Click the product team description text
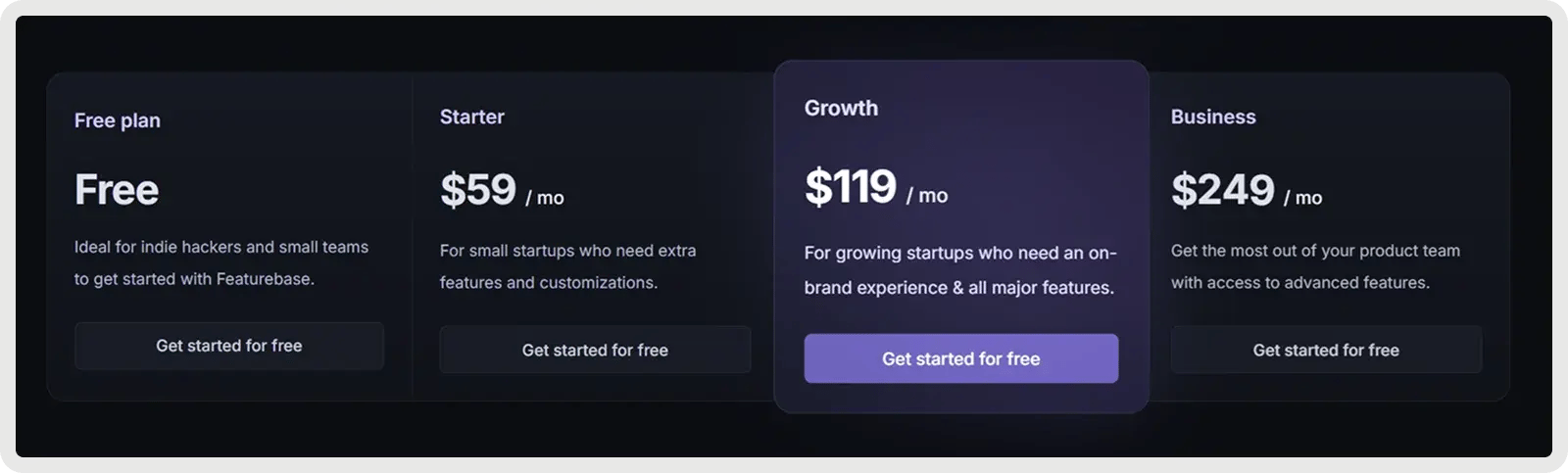The height and width of the screenshot is (473, 1568). pyautogui.click(x=1315, y=266)
